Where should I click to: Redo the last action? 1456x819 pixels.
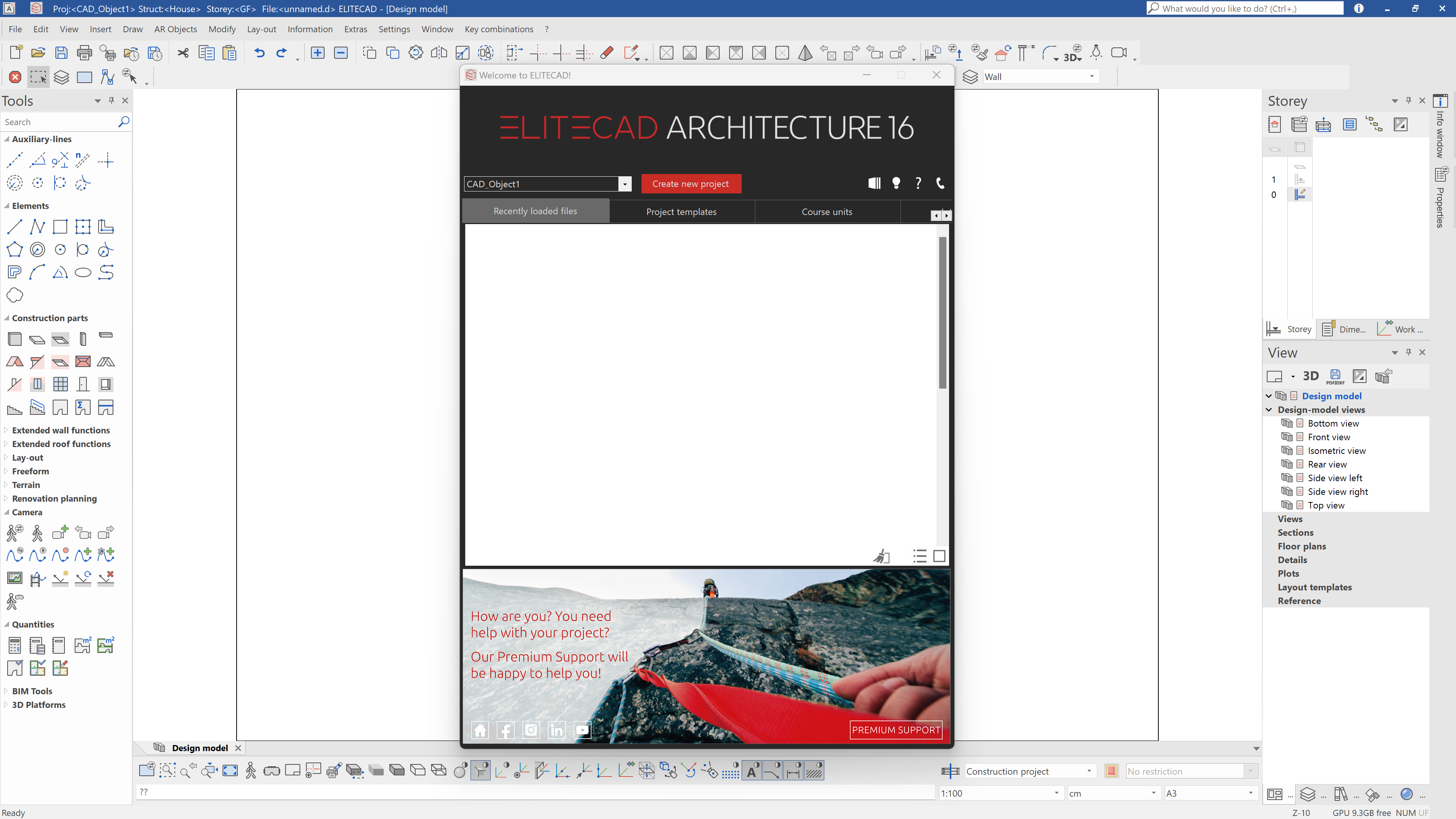[281, 53]
